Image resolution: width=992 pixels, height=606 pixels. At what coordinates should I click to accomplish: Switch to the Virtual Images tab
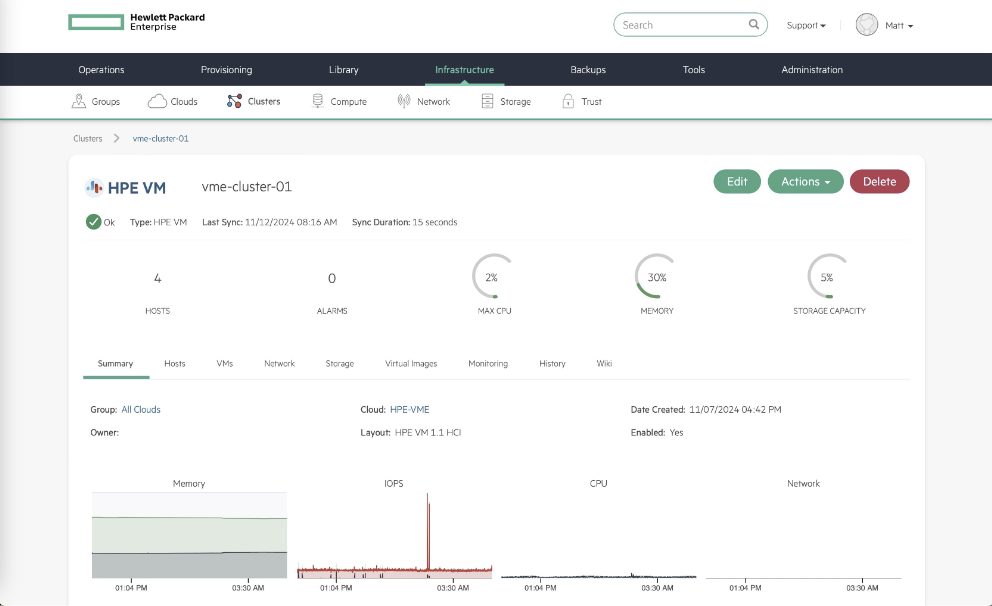(411, 364)
